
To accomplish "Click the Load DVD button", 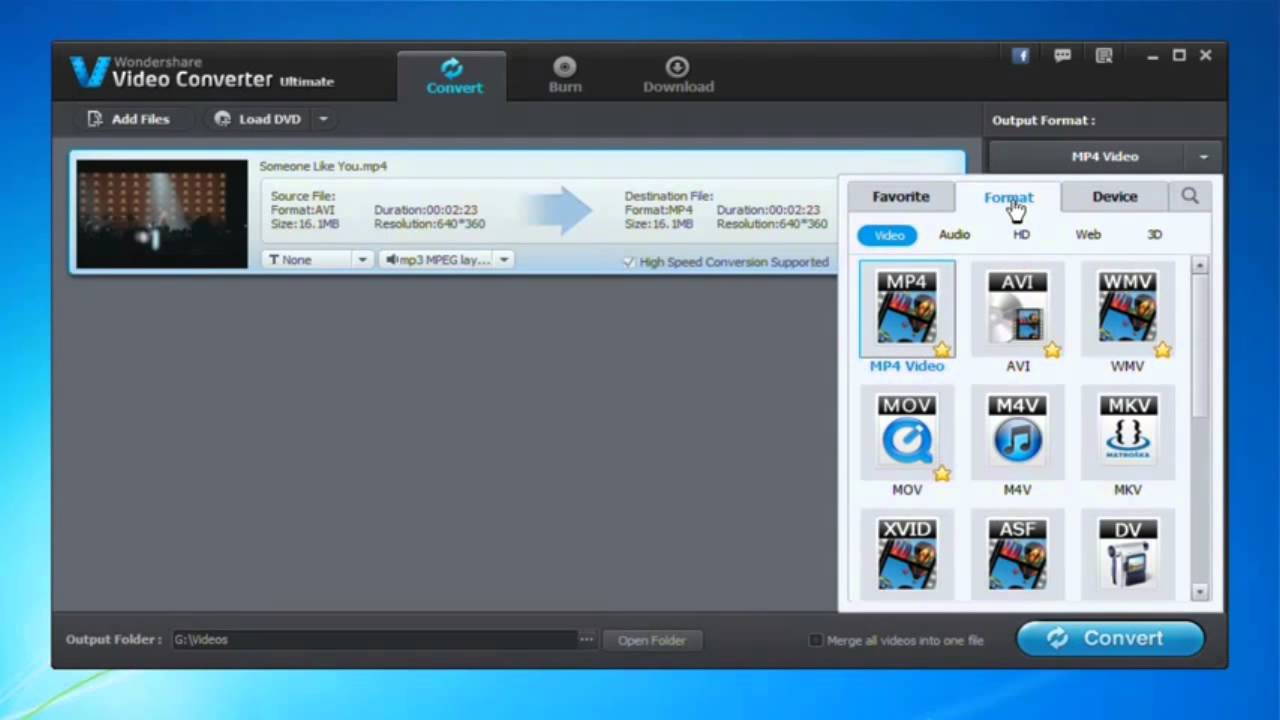I will [x=258, y=119].
